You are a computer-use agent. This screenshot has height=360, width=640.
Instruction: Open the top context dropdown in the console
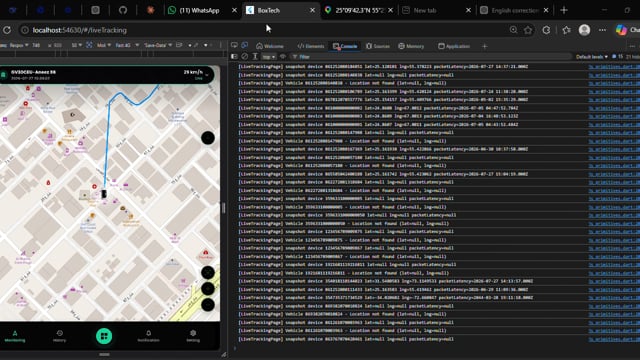click(268, 57)
